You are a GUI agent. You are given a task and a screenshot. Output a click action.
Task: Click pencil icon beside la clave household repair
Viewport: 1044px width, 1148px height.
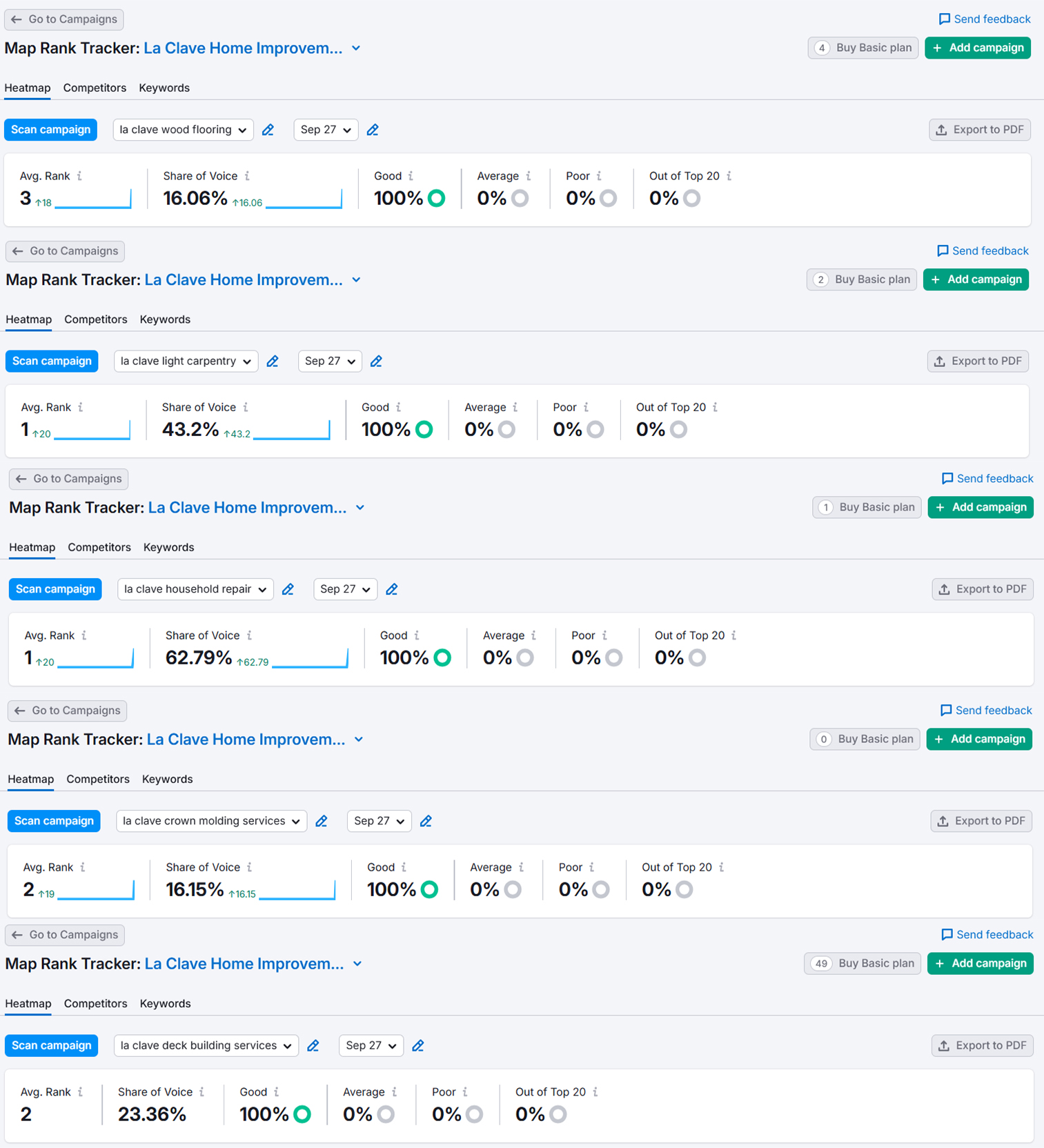[288, 589]
